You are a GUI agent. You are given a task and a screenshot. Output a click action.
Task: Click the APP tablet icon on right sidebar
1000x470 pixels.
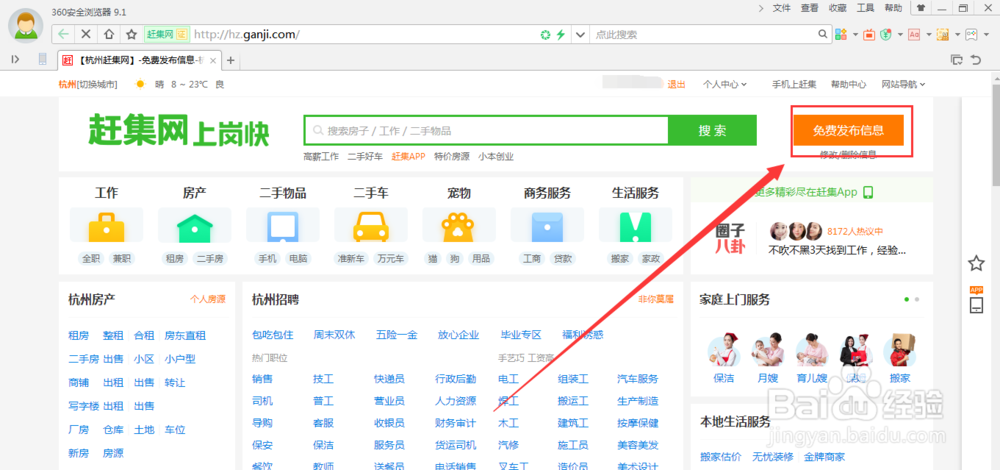tap(976, 300)
